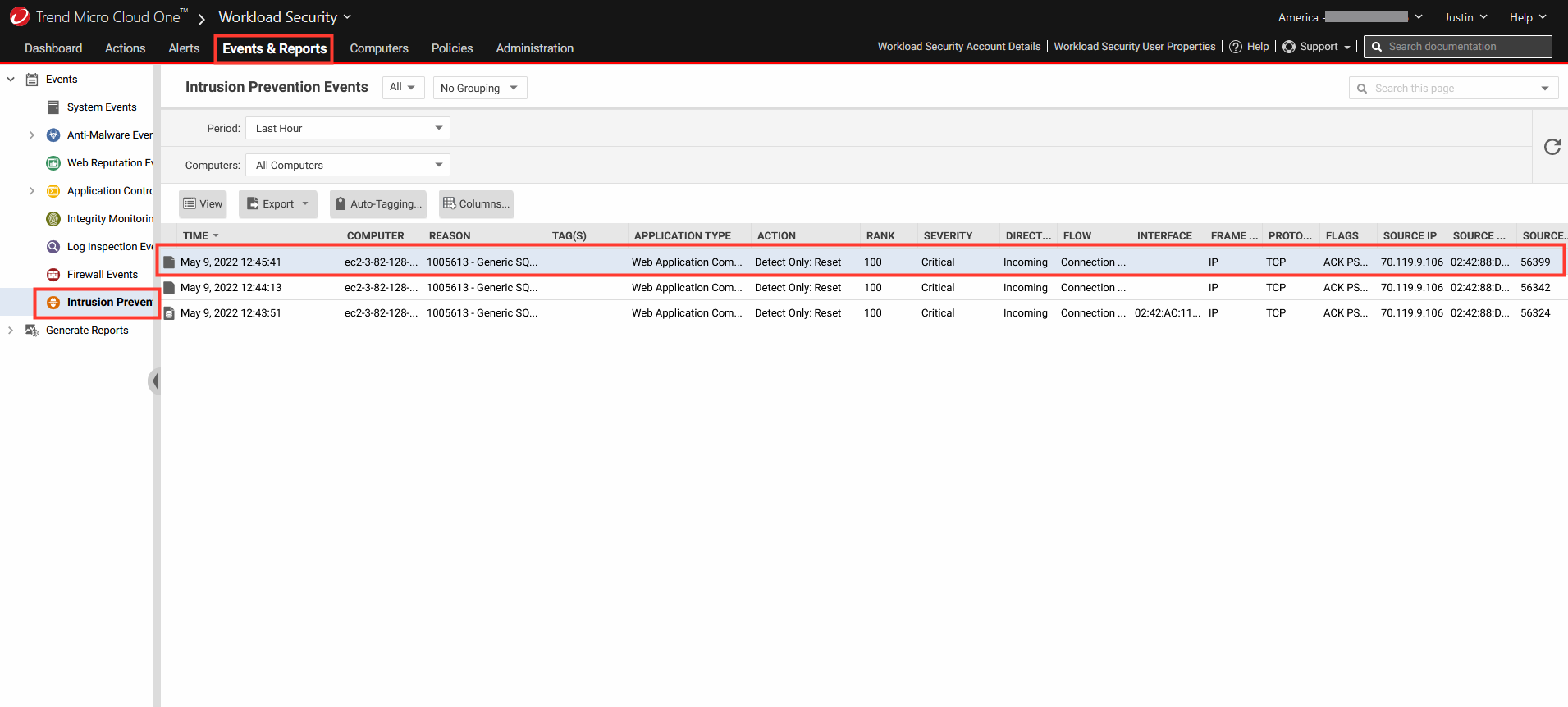Click the Events folder icon in tree
Screen dimensions: 1568x707
(32, 80)
